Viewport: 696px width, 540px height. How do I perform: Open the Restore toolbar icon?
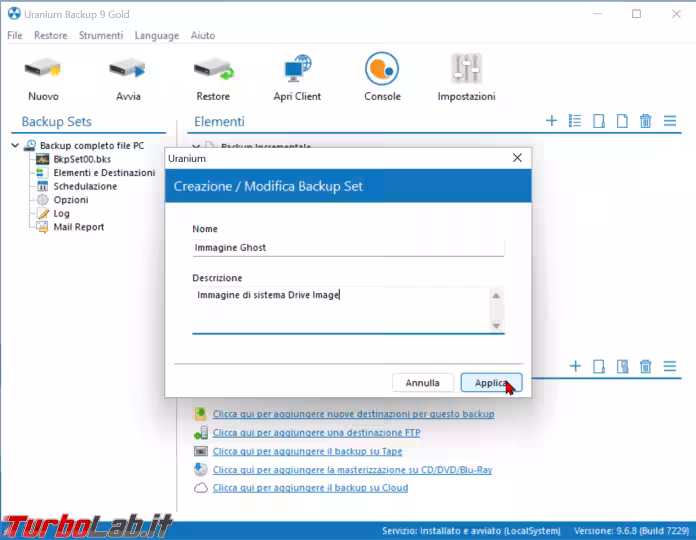click(x=214, y=70)
